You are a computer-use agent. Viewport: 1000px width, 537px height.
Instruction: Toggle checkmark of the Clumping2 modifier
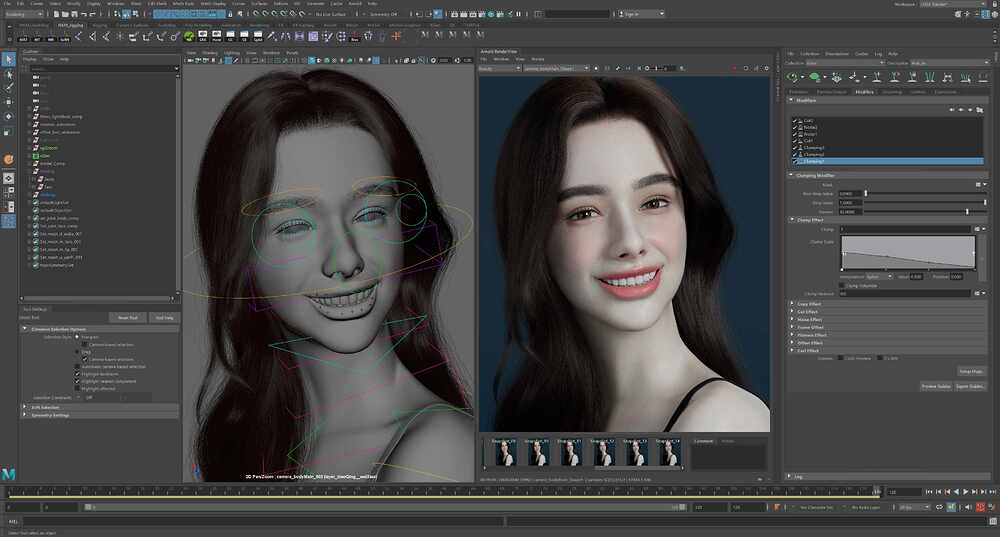tap(795, 154)
